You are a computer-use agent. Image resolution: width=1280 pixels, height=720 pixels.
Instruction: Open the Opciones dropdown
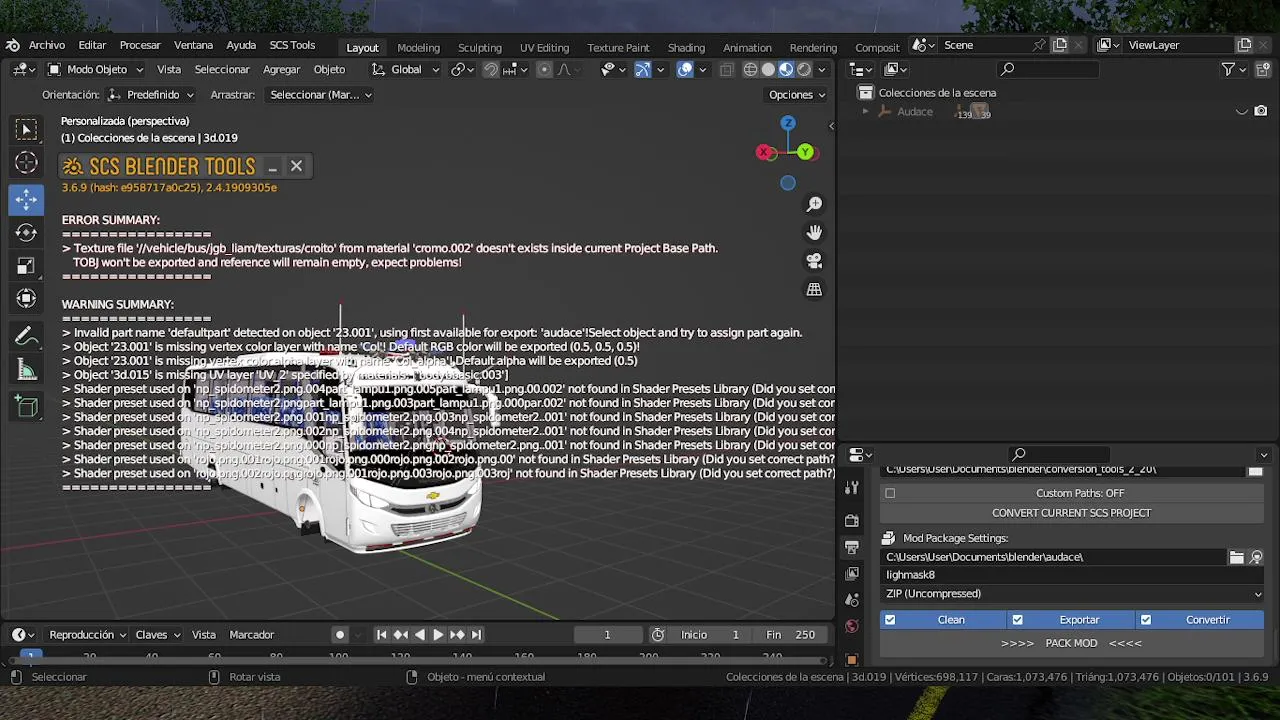(x=797, y=95)
